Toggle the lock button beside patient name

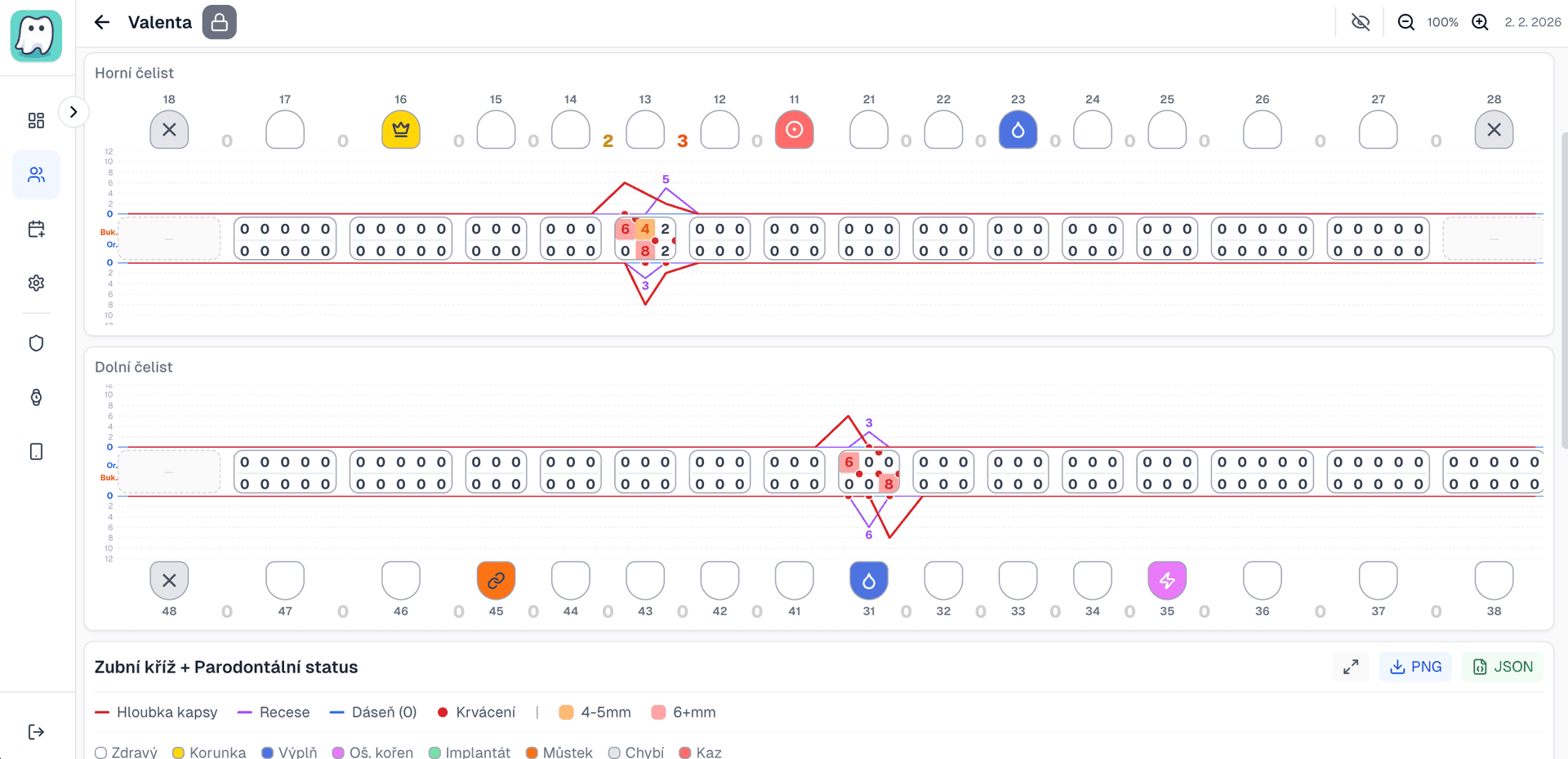click(220, 22)
